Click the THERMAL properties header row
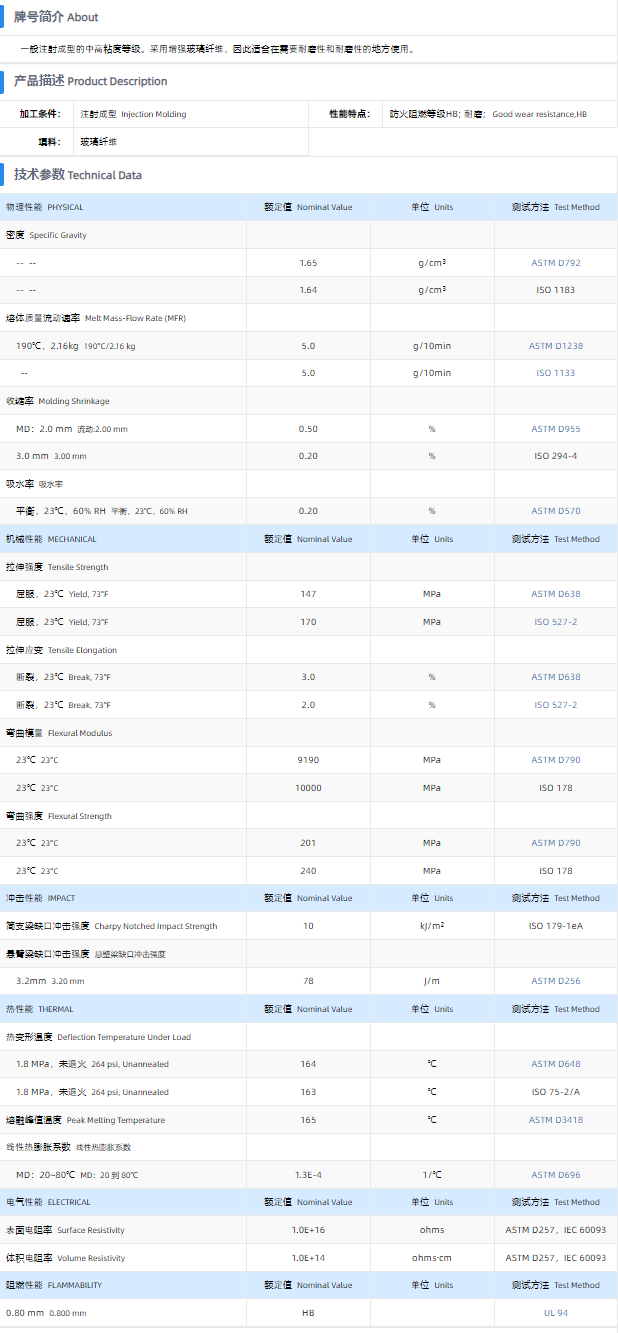 tap(40, 1009)
